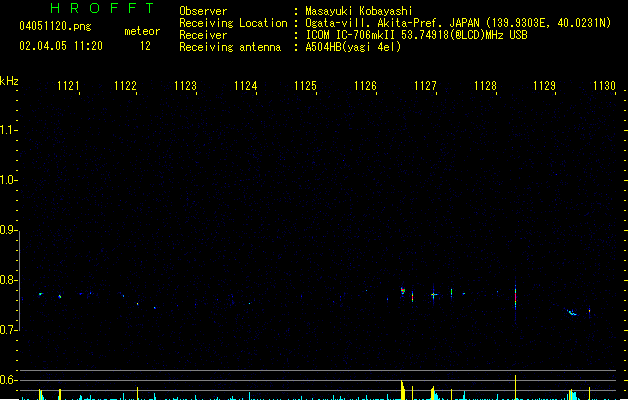This screenshot has width=629, height=400.
Task: Click the 1121 time axis marker
Action: pos(68,86)
